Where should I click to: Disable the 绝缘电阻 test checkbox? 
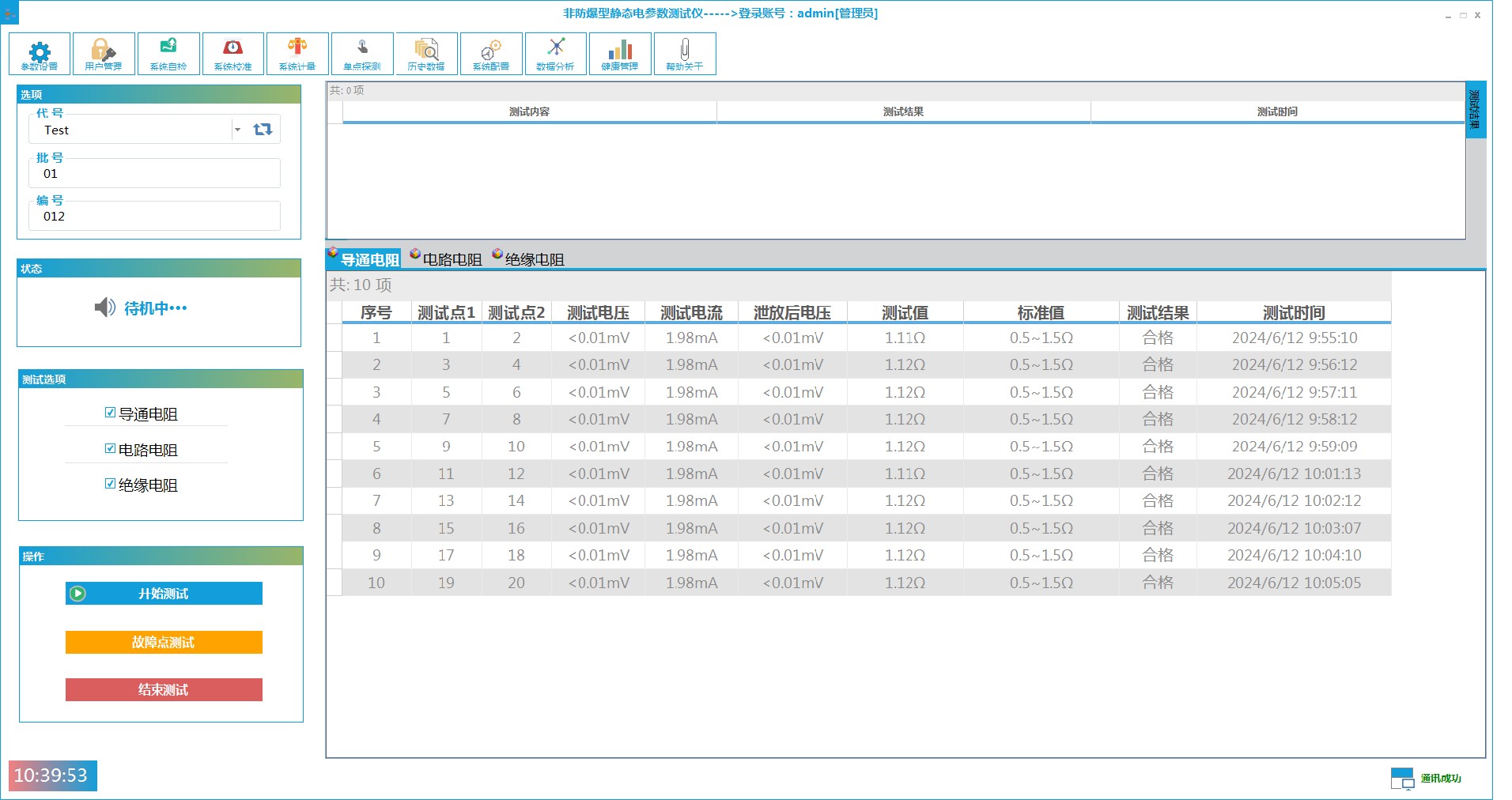(111, 484)
